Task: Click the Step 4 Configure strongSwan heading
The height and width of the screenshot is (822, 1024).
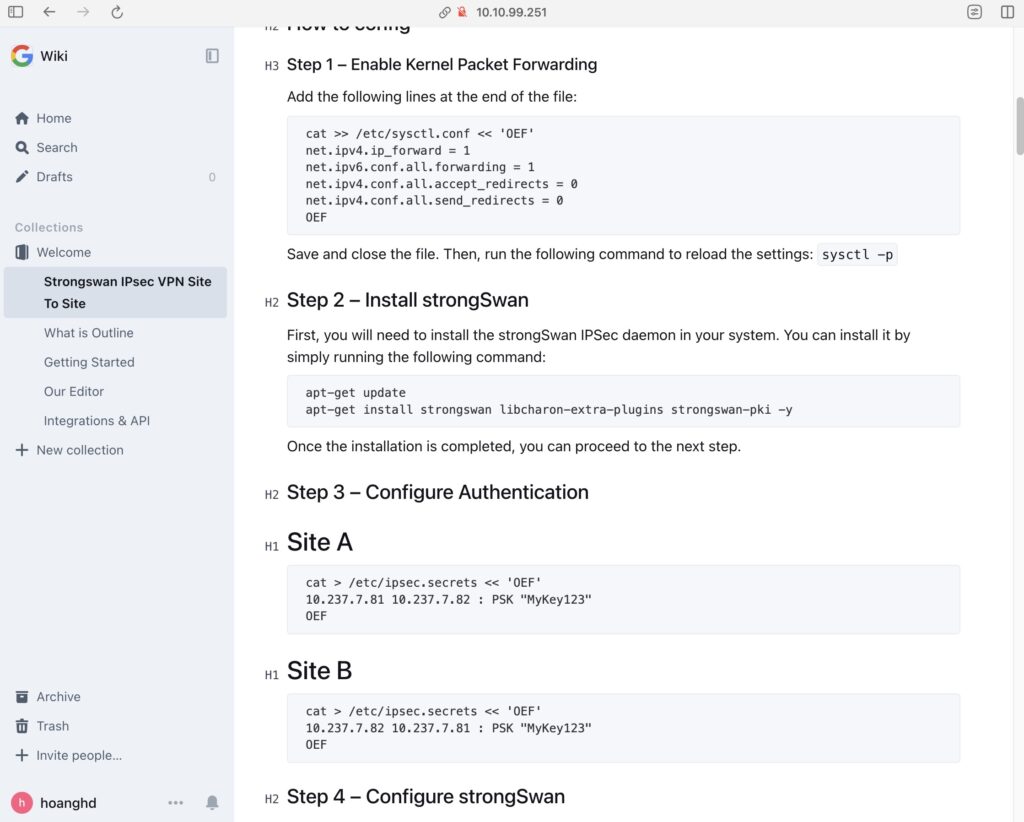Action: pos(426,797)
